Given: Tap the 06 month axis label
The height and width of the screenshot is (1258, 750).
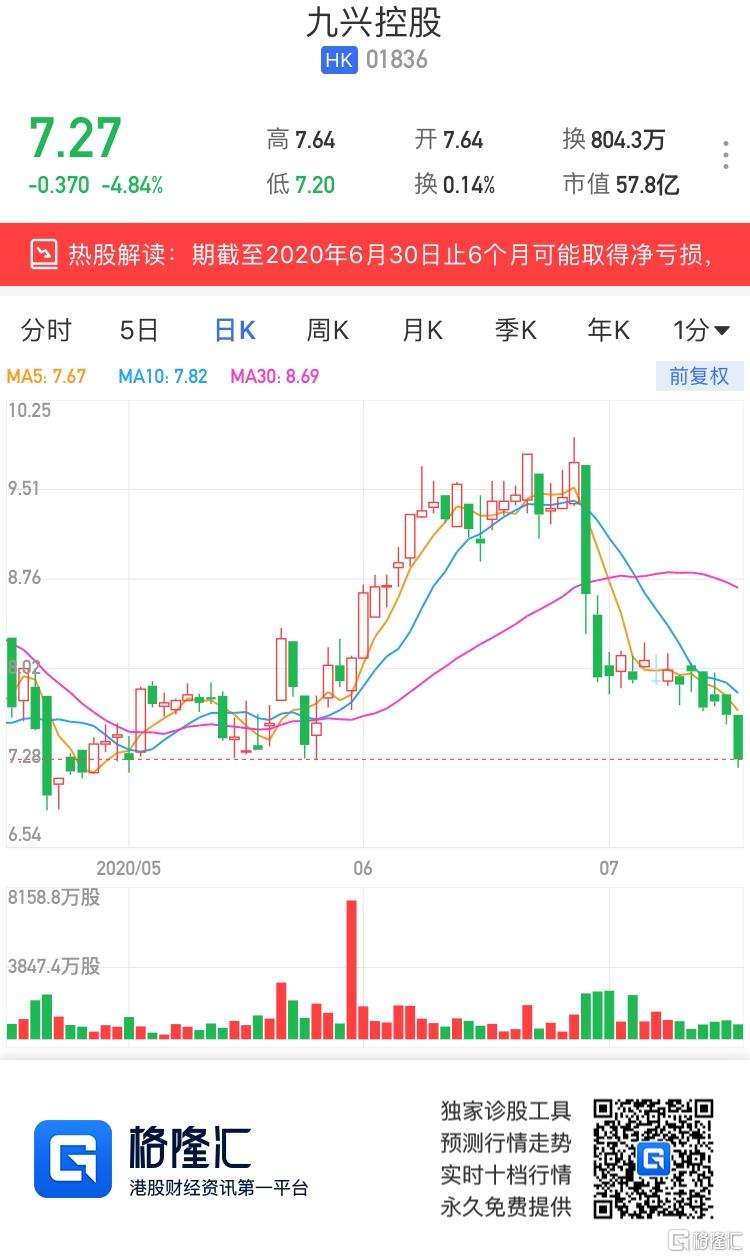Looking at the screenshot, I should pos(362,867).
